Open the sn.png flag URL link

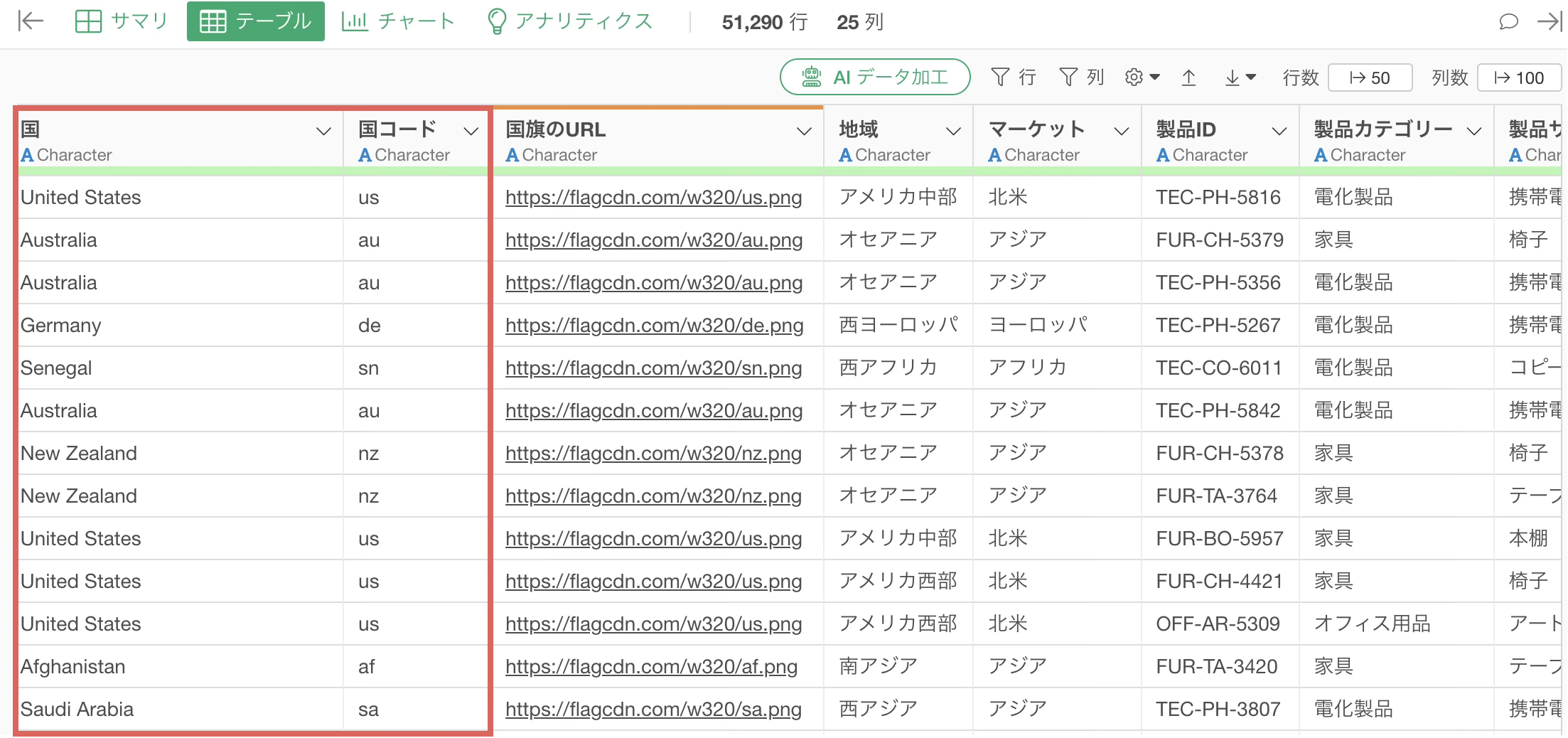coord(653,368)
